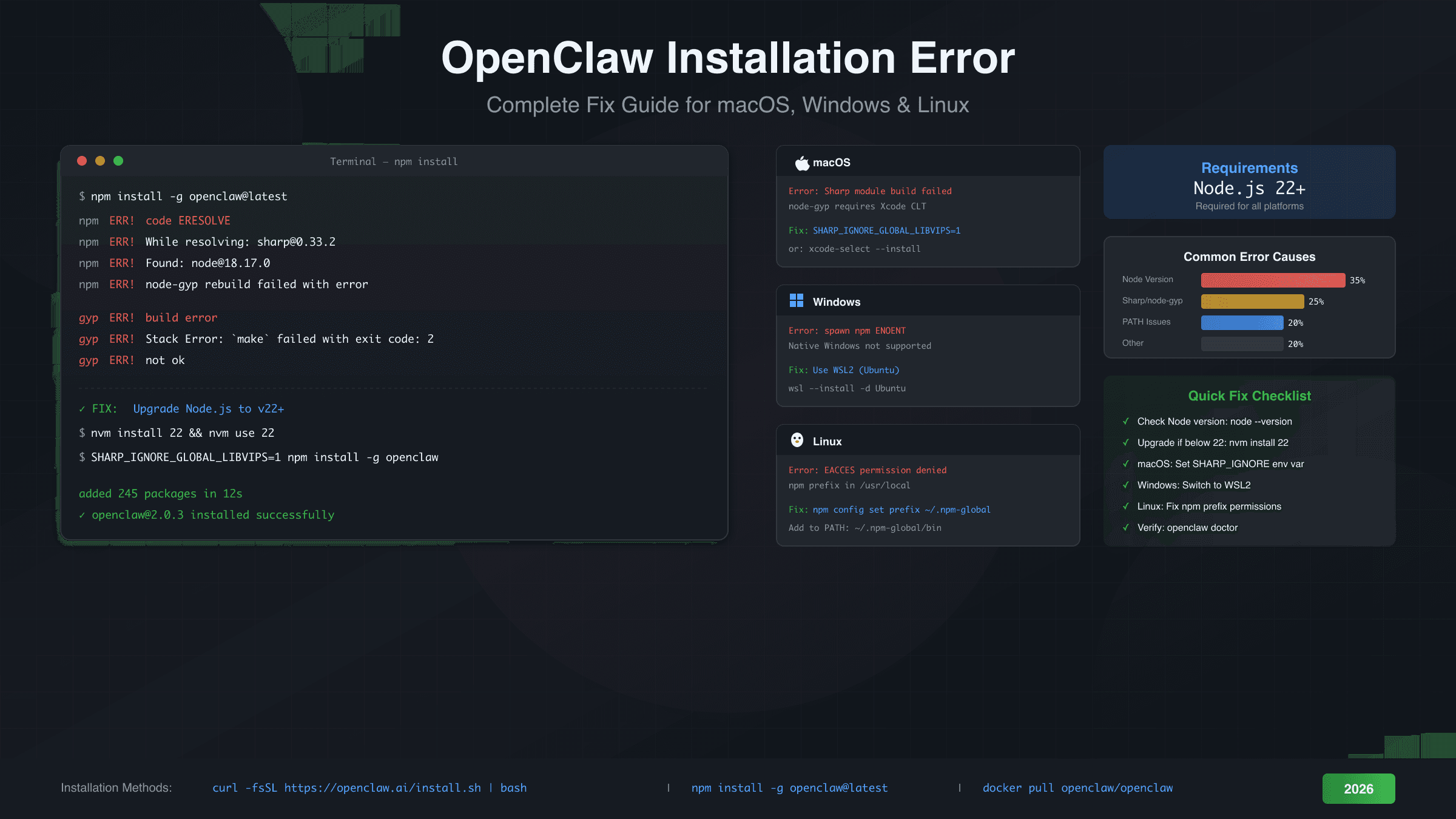Click the Windows logo icon on the Windows card
1456x819 pixels.
(797, 301)
